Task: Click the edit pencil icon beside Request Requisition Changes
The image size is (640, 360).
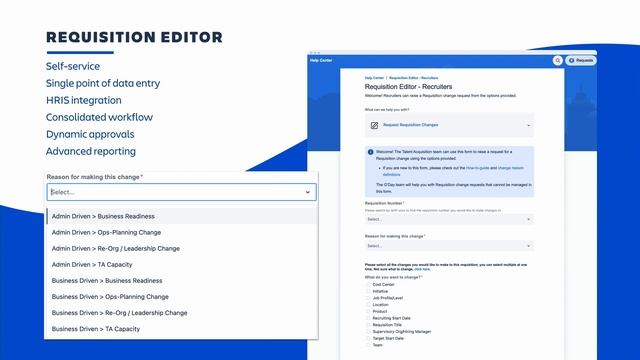Action: coord(374,125)
